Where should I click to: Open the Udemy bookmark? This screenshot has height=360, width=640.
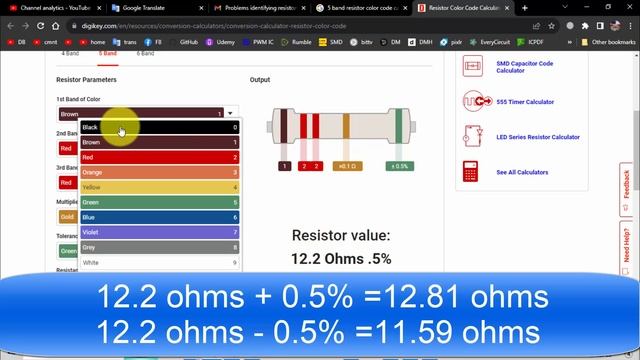(x=220, y=42)
